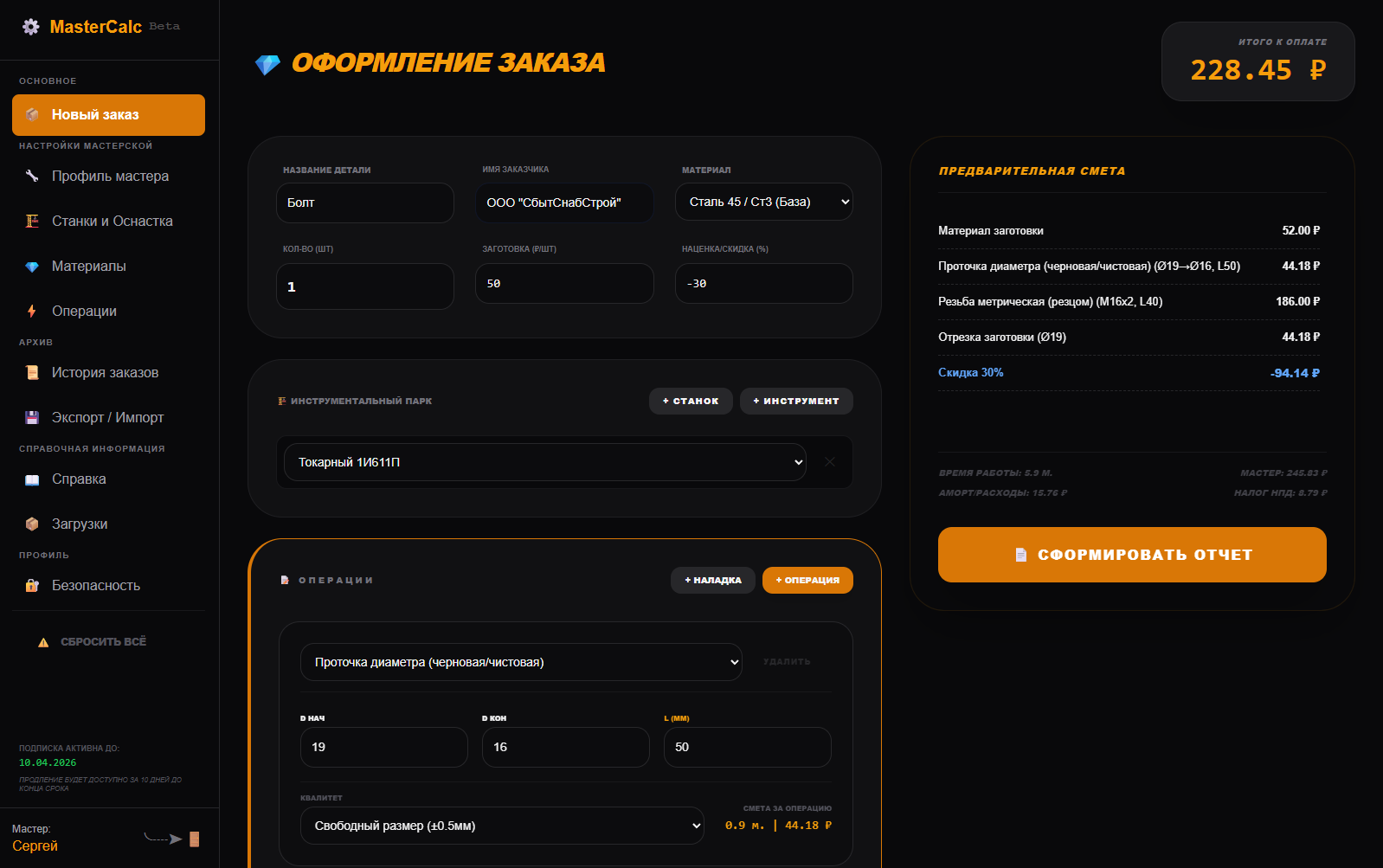Image resolution: width=1383 pixels, height=868 pixels.
Task: Click the MasterCalc gear logo icon
Action: click(x=31, y=27)
